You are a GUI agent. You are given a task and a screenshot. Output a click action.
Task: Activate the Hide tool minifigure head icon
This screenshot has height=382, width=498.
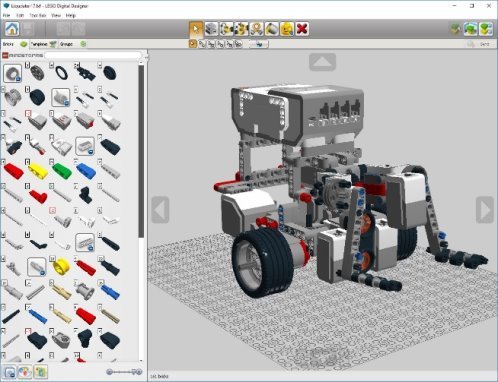pyautogui.click(x=287, y=29)
